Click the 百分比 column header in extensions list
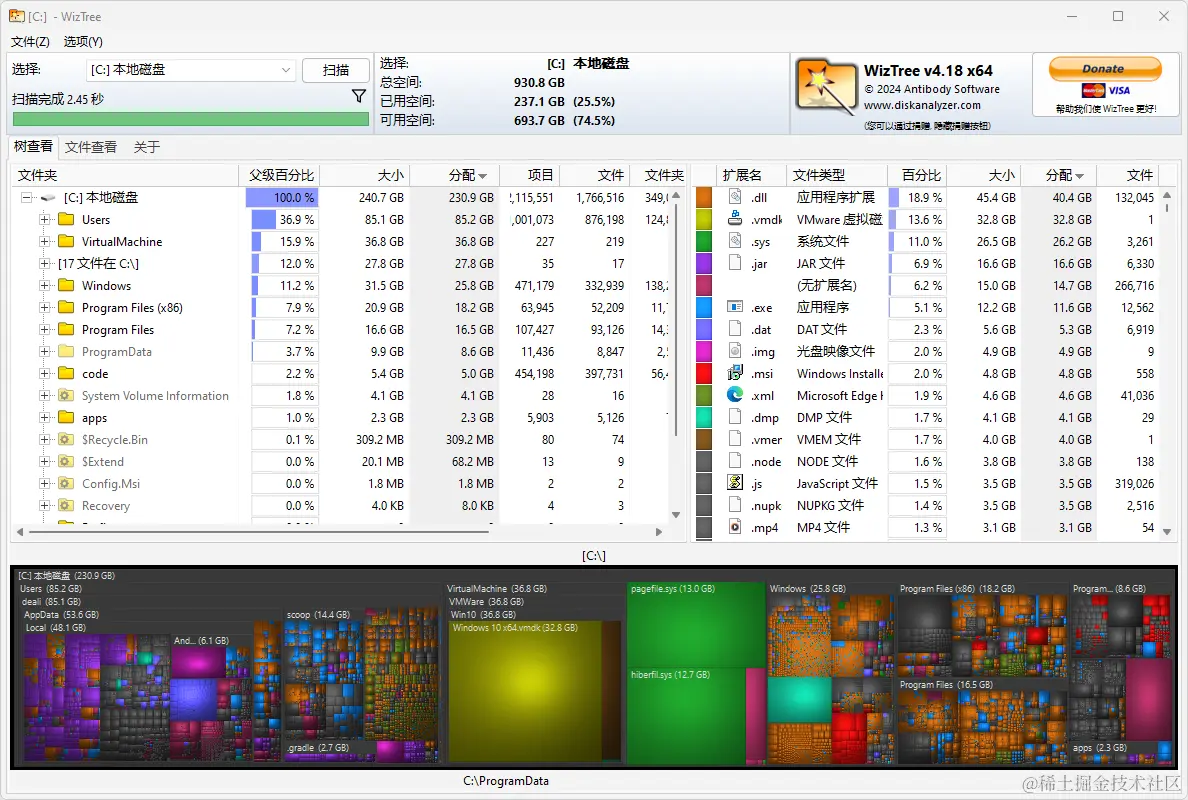This screenshot has height=800, width=1188. [917, 176]
